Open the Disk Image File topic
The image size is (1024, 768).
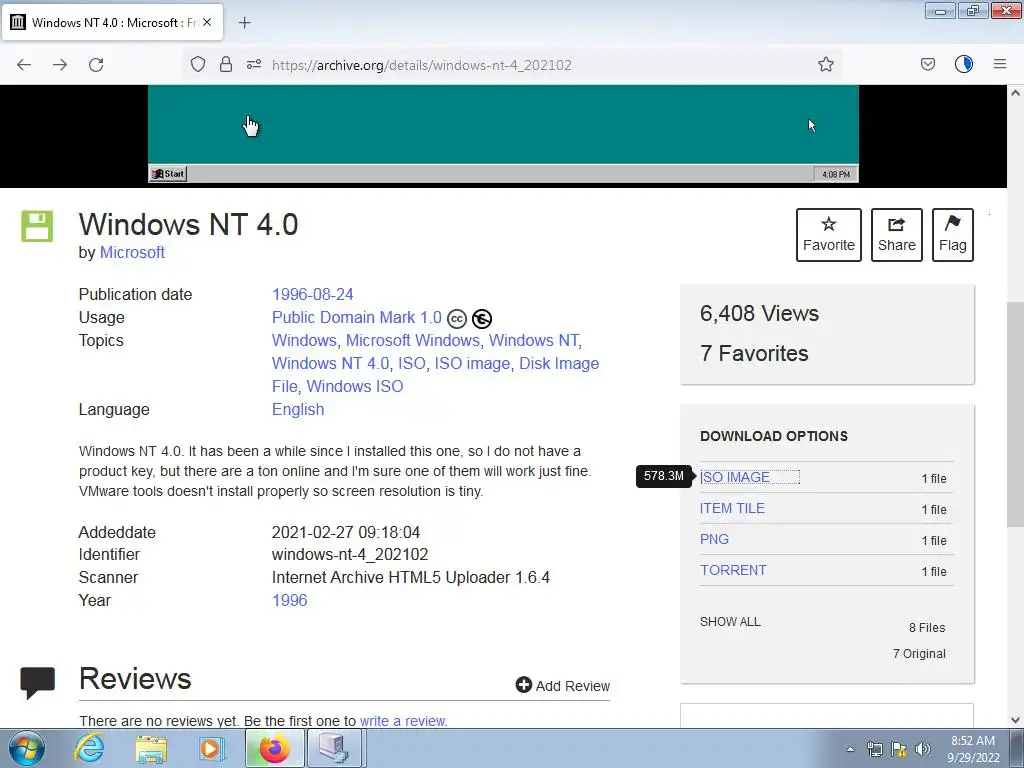[x=436, y=375]
